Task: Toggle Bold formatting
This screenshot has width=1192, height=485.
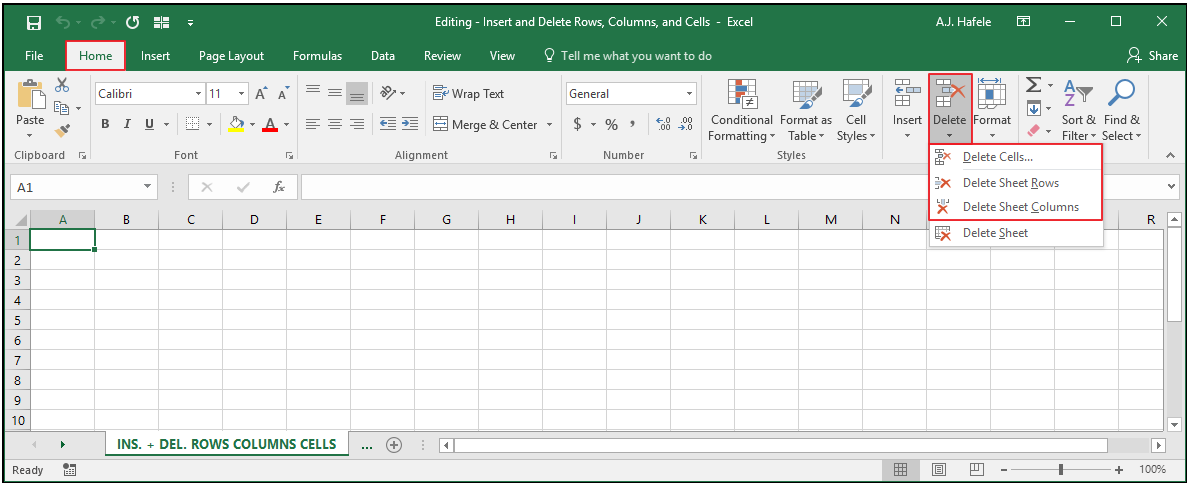Action: click(x=106, y=124)
